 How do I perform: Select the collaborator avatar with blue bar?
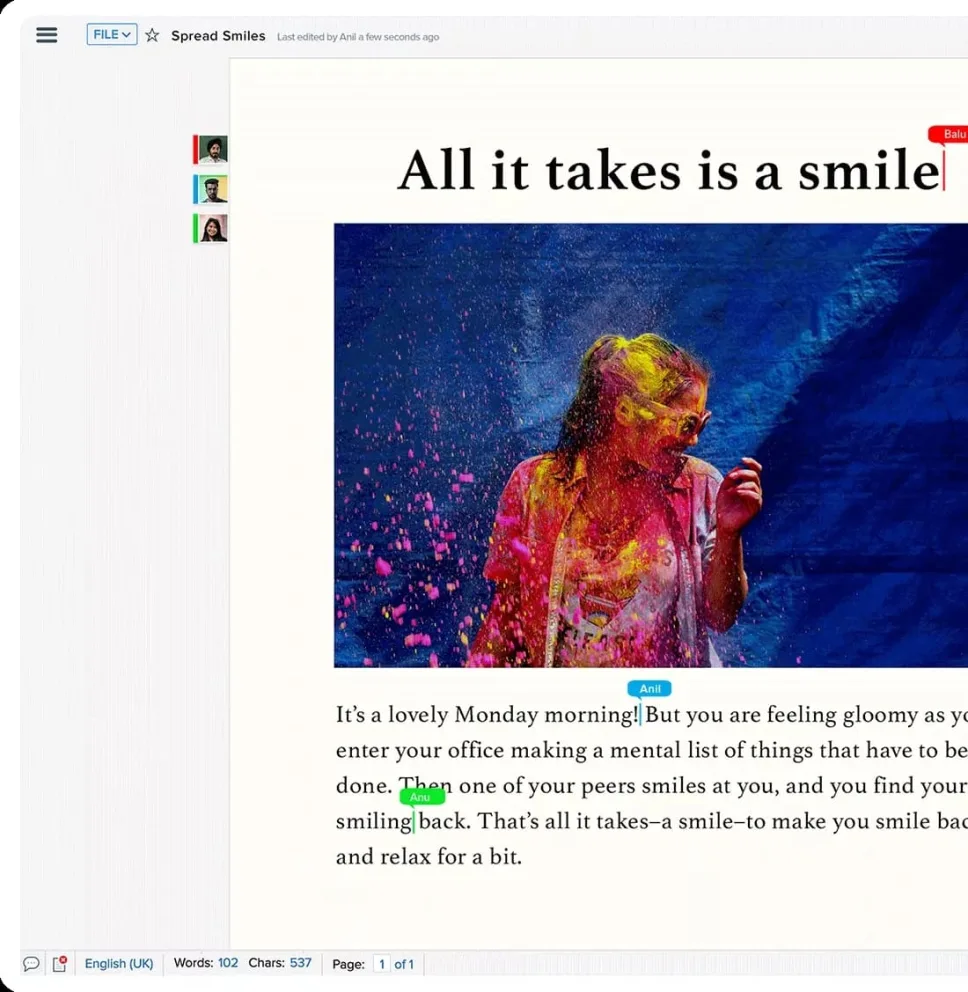click(x=211, y=189)
